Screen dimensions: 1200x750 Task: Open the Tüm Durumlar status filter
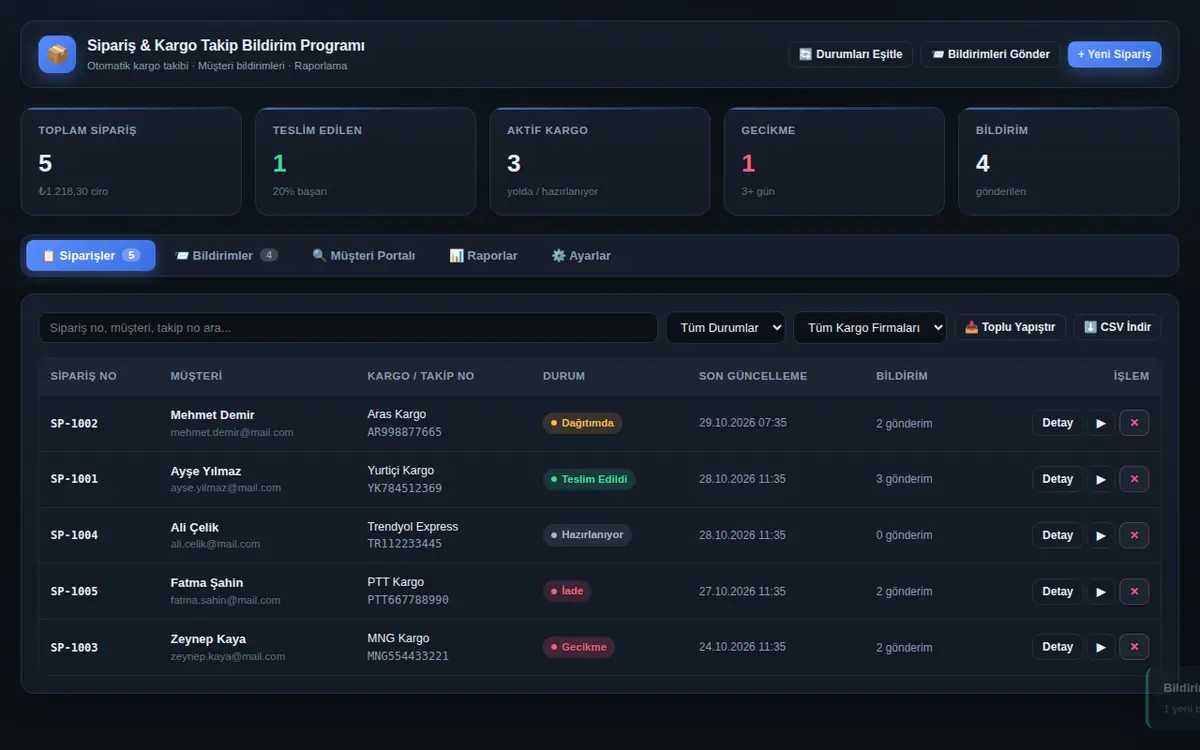pos(726,328)
